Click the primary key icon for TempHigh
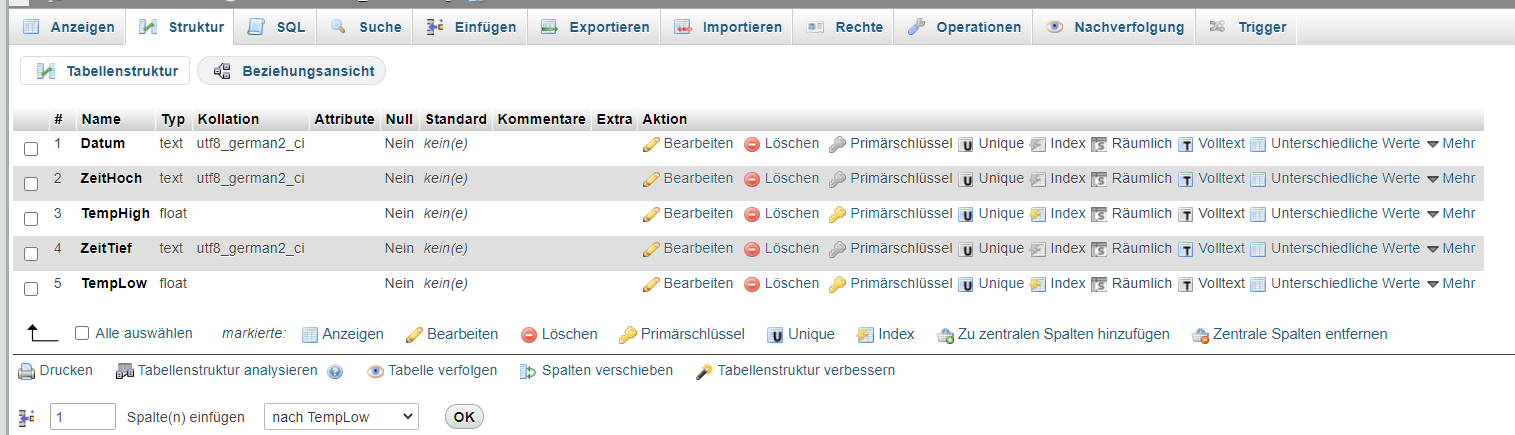 point(838,214)
